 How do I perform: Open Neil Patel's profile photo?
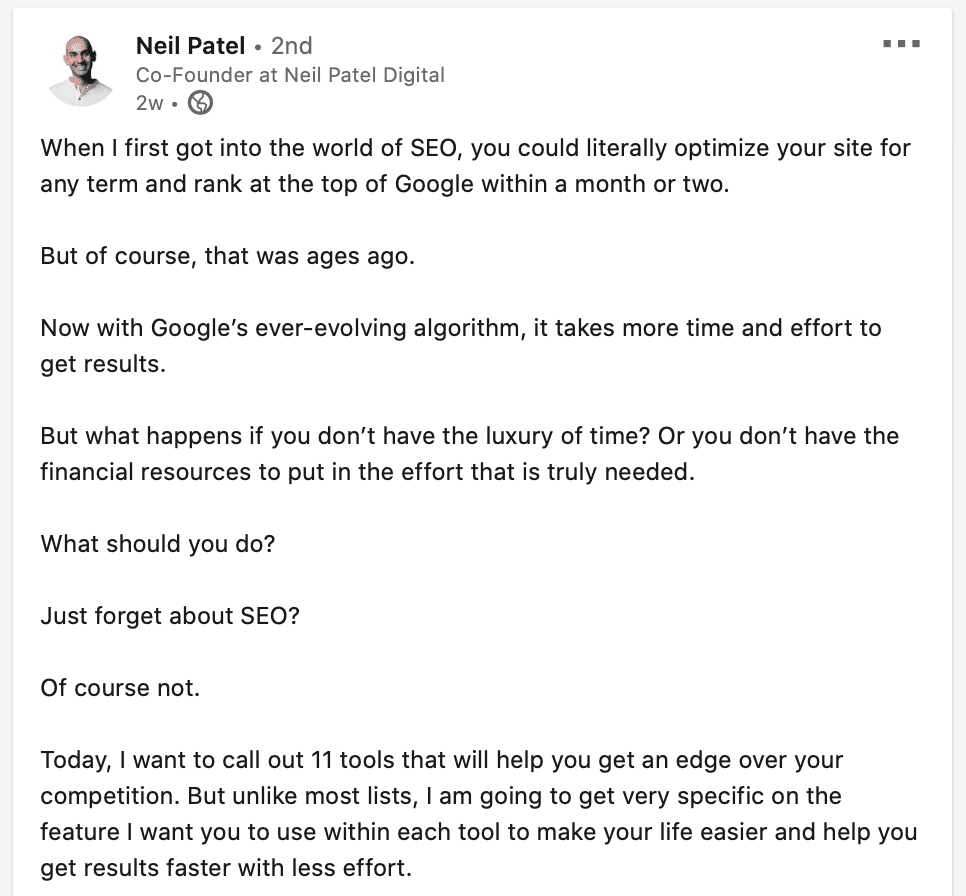[81, 71]
